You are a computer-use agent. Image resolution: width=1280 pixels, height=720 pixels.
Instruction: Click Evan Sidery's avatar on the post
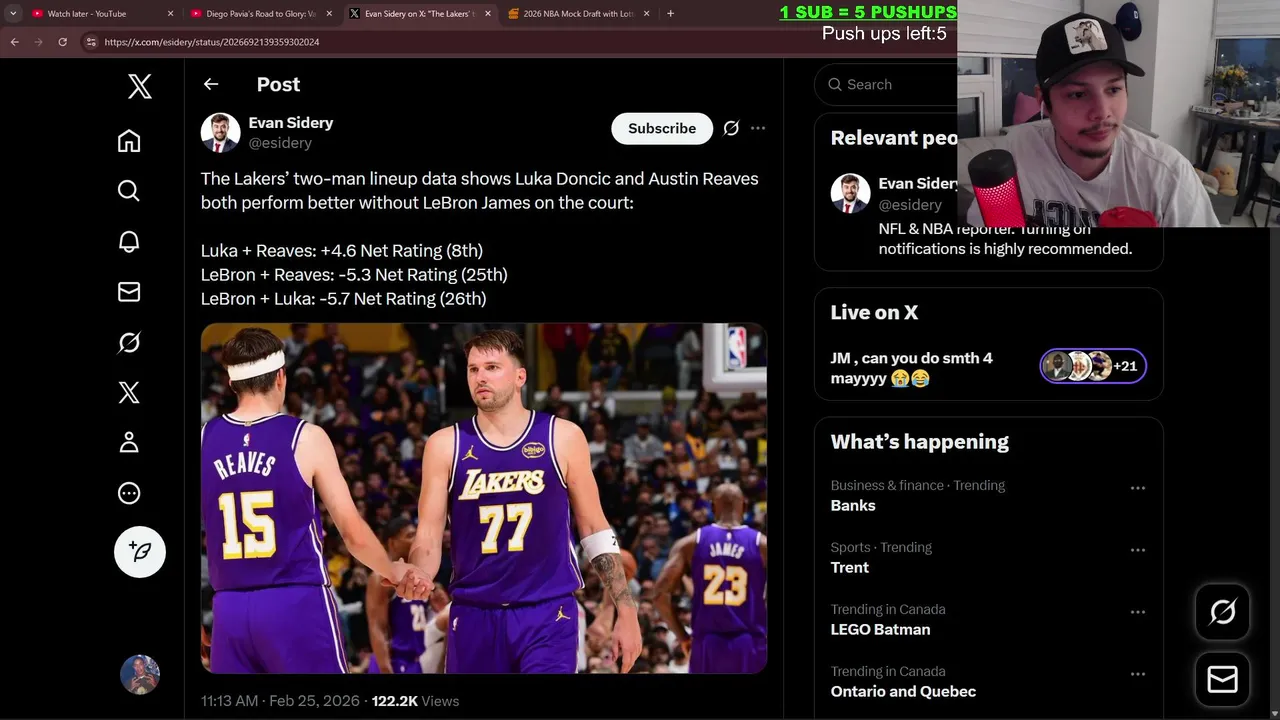[220, 132]
